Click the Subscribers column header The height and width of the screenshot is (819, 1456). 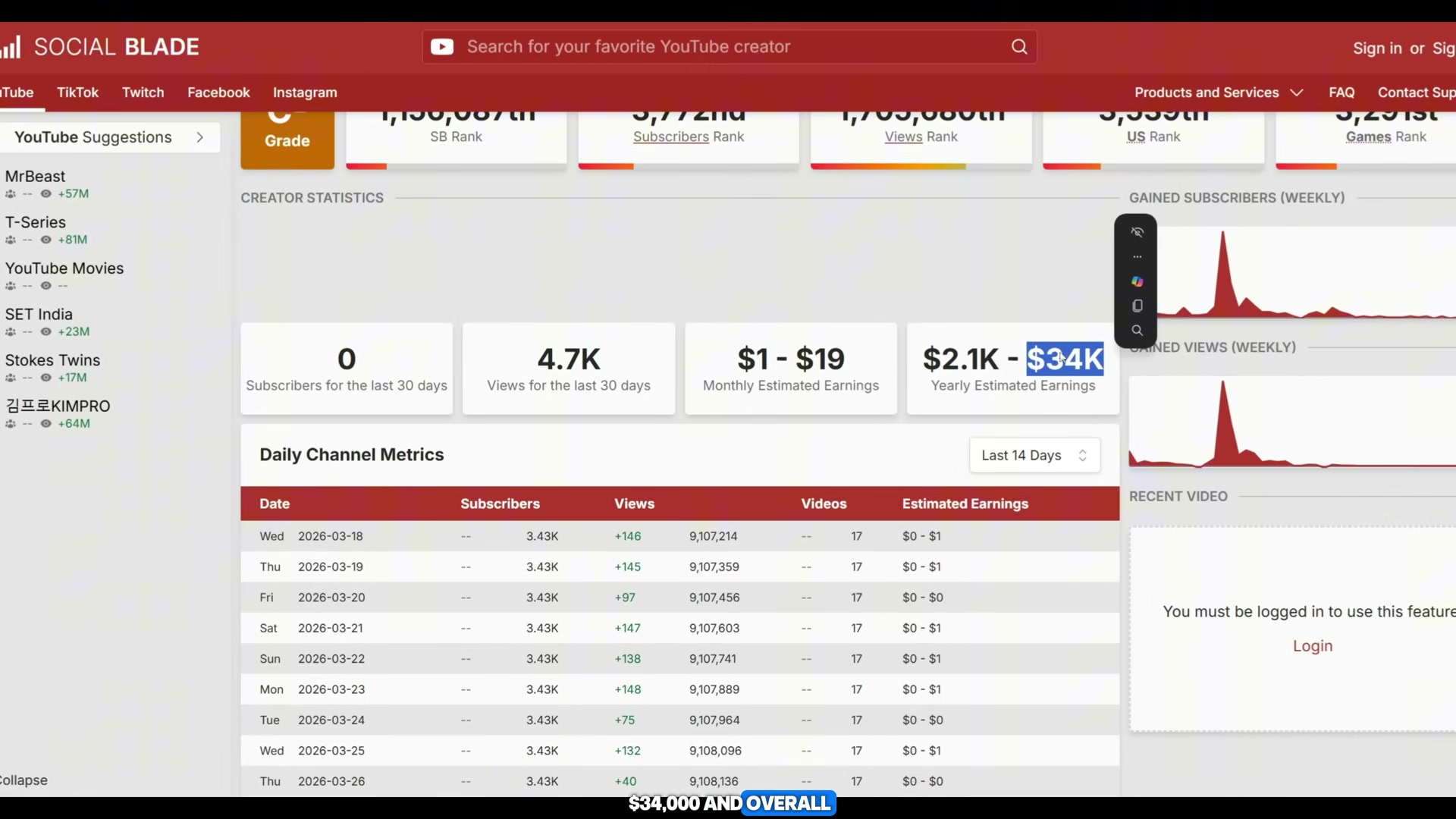500,504
